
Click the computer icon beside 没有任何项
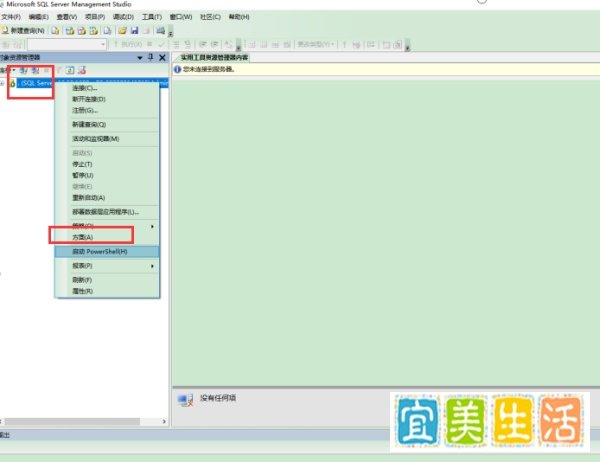(x=186, y=400)
